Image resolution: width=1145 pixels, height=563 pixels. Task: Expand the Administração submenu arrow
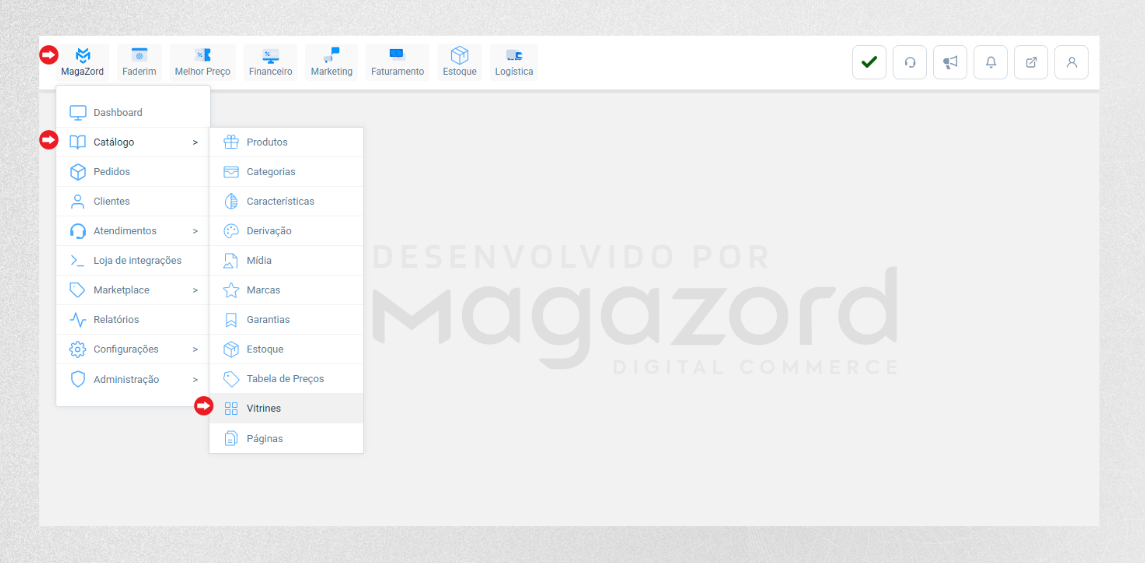[195, 380]
